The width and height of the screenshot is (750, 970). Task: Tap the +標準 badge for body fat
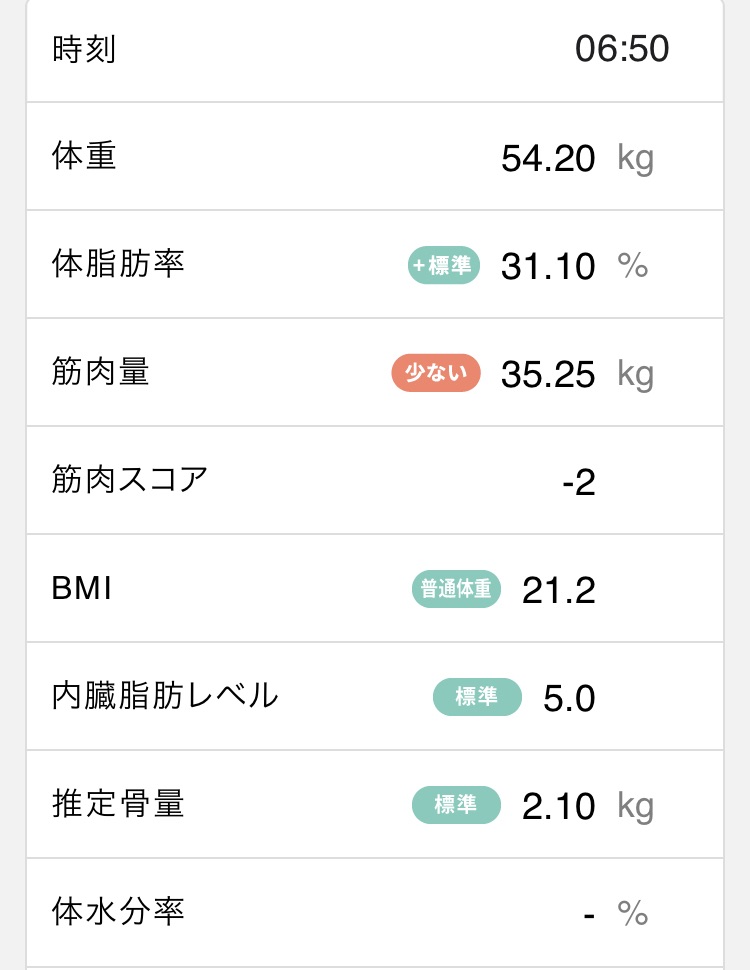click(444, 265)
